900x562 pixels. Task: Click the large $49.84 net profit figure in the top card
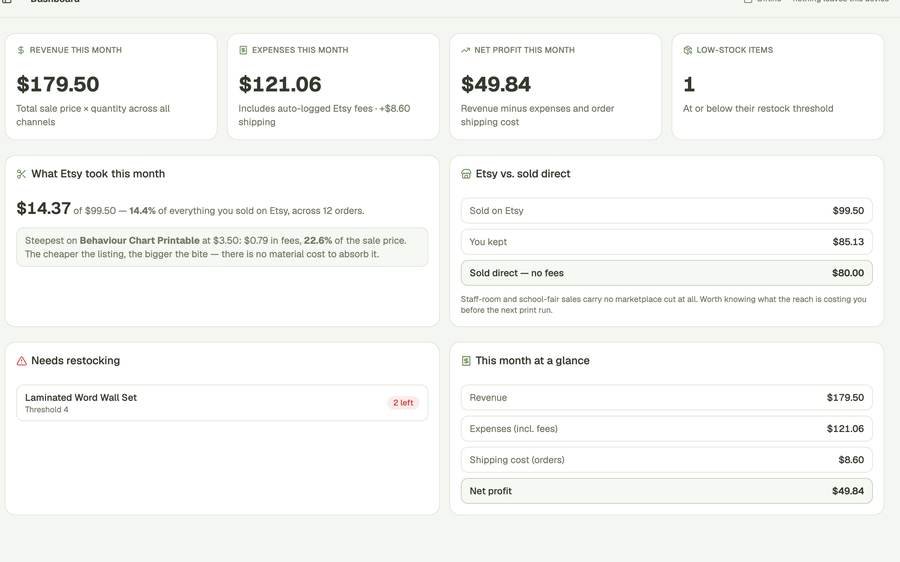point(496,84)
